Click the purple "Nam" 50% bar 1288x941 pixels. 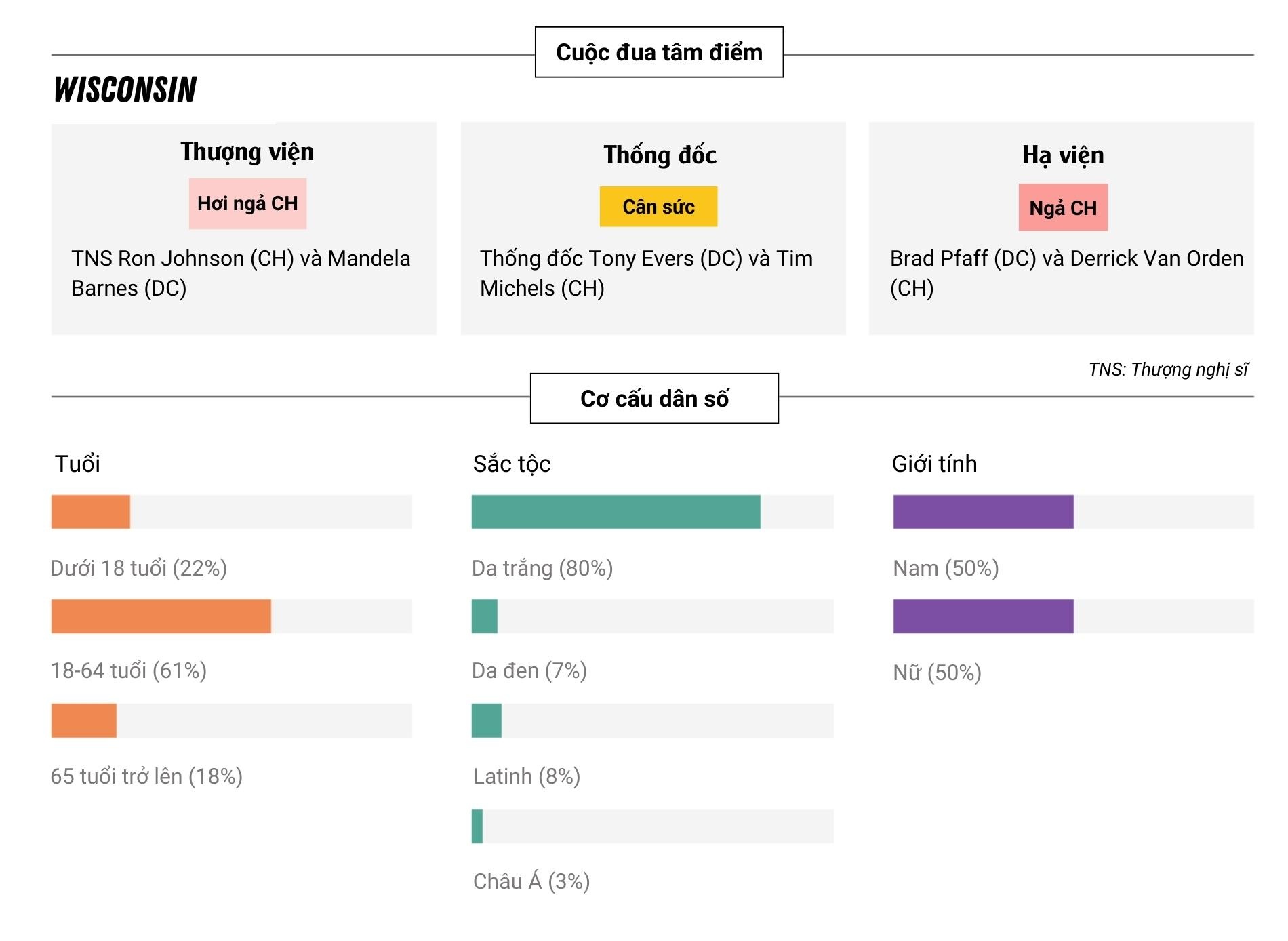[983, 512]
